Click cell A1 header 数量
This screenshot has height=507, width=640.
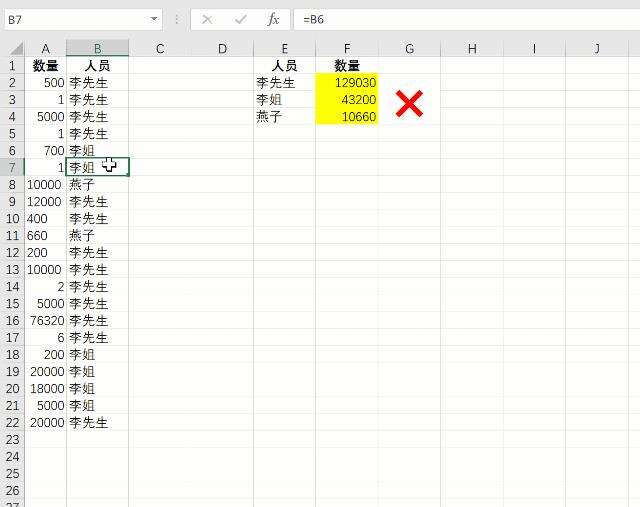(46, 65)
